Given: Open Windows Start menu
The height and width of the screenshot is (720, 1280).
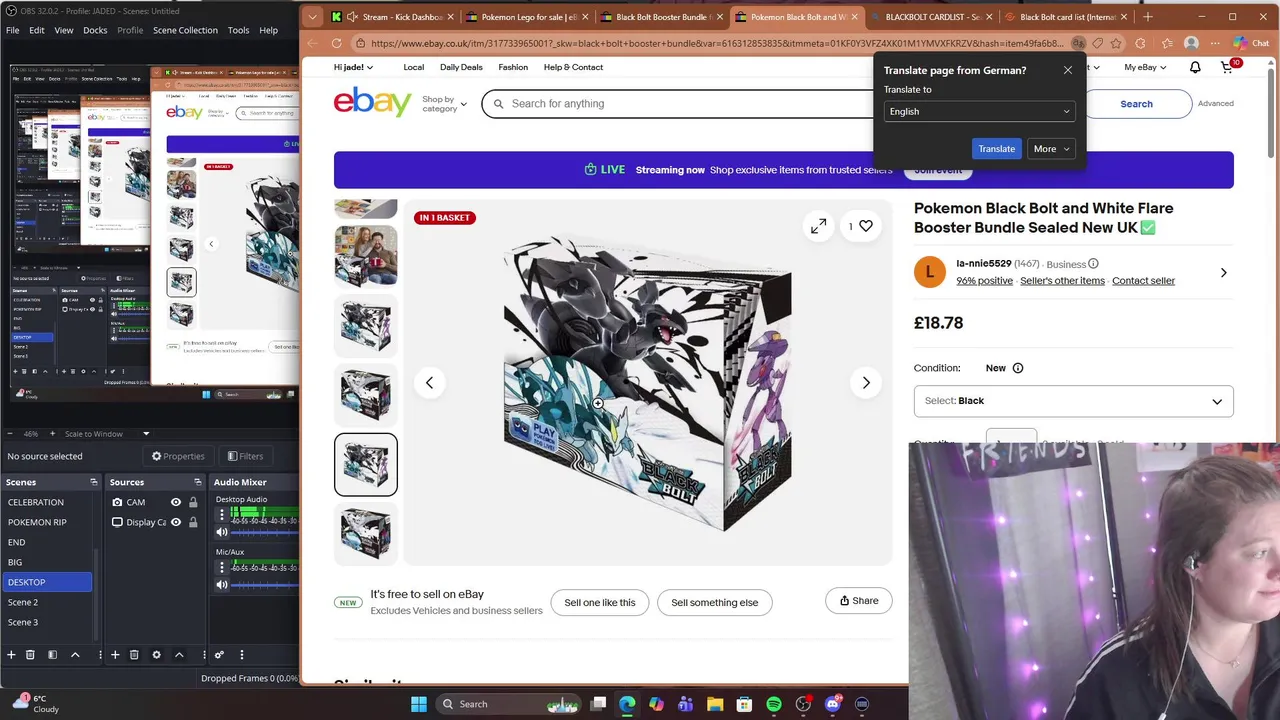Looking at the screenshot, I should tap(419, 704).
